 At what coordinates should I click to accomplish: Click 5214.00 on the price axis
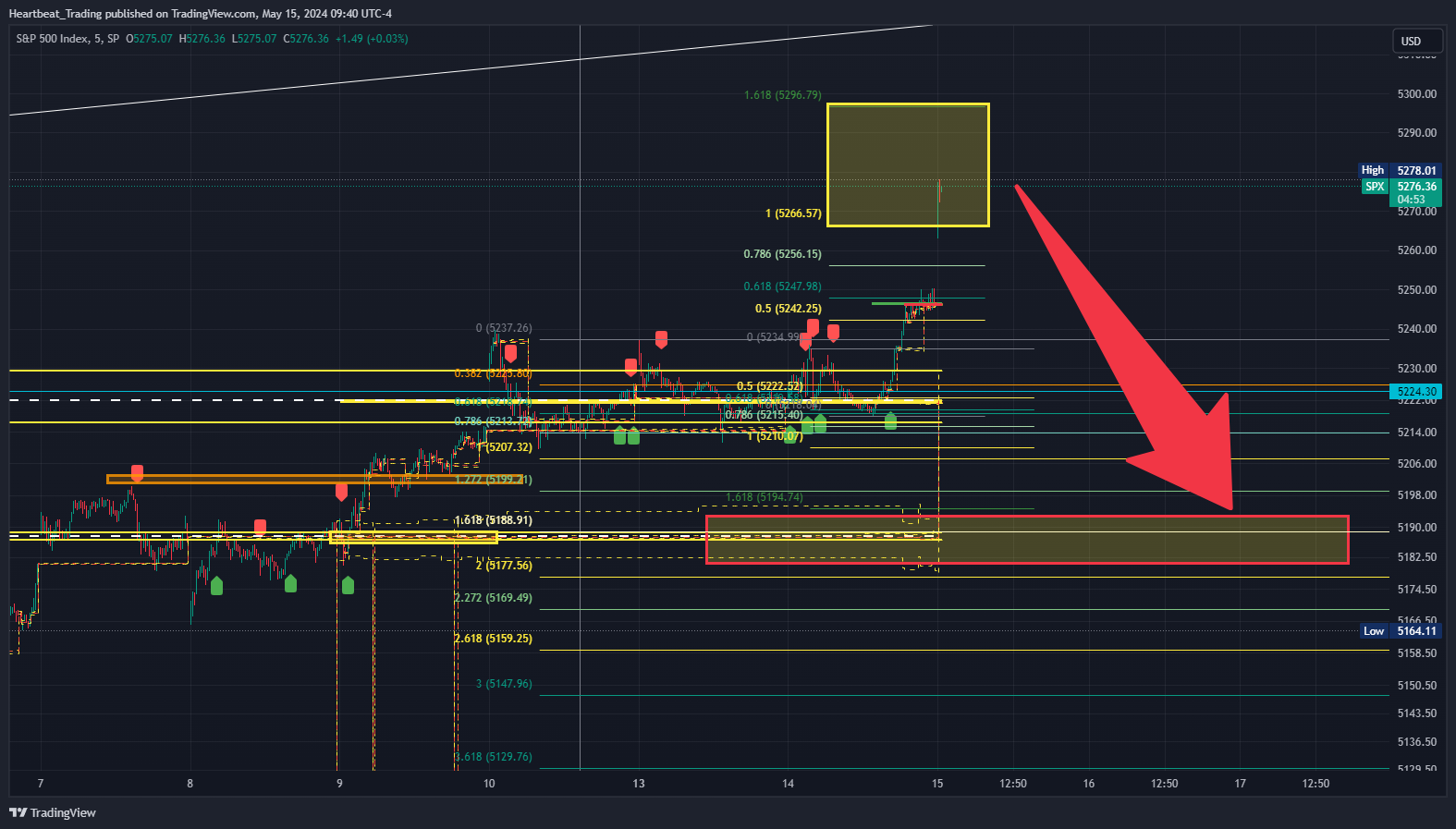pyautogui.click(x=1417, y=433)
